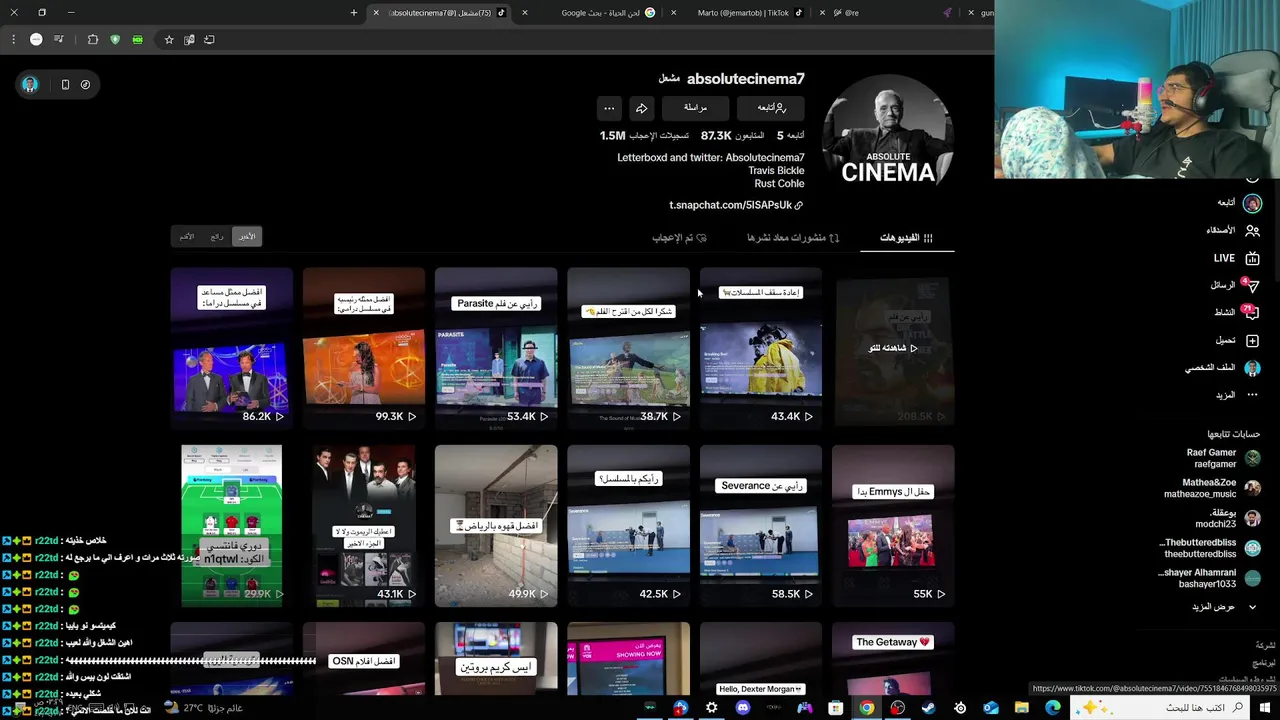Image resolution: width=1280 pixels, height=720 pixels.
Task: Open the Activity inbox icon with badge
Action: (x=1252, y=312)
